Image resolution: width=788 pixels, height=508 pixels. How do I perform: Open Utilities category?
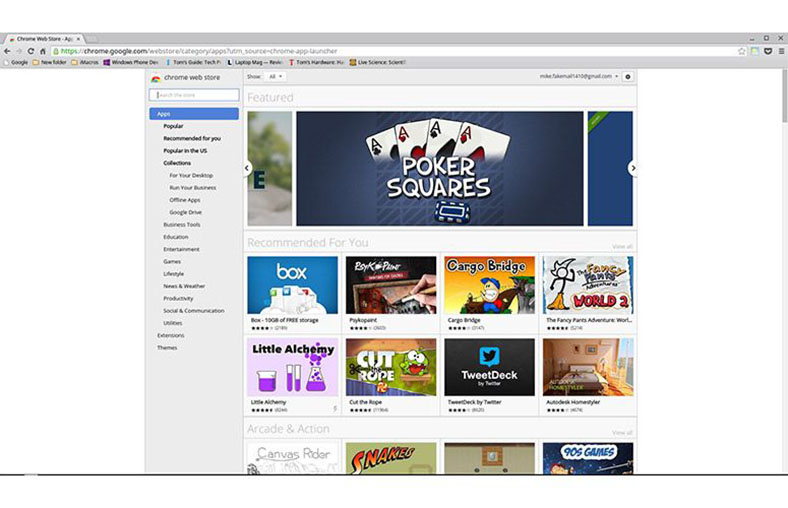(172, 323)
